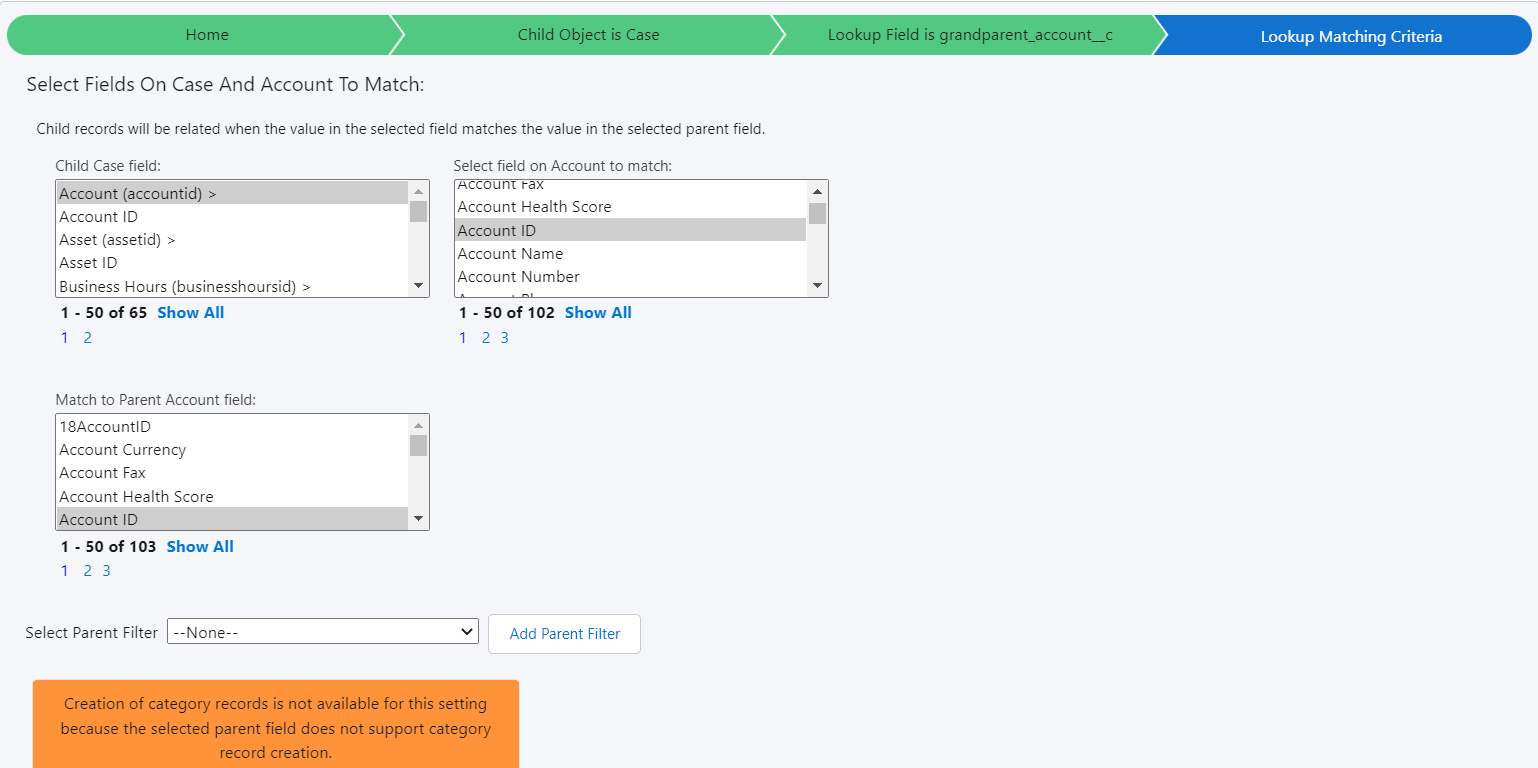Screen dimensions: 1538x768
Task: Click up arrow of Parent Account list scrollbar
Action: click(418, 425)
